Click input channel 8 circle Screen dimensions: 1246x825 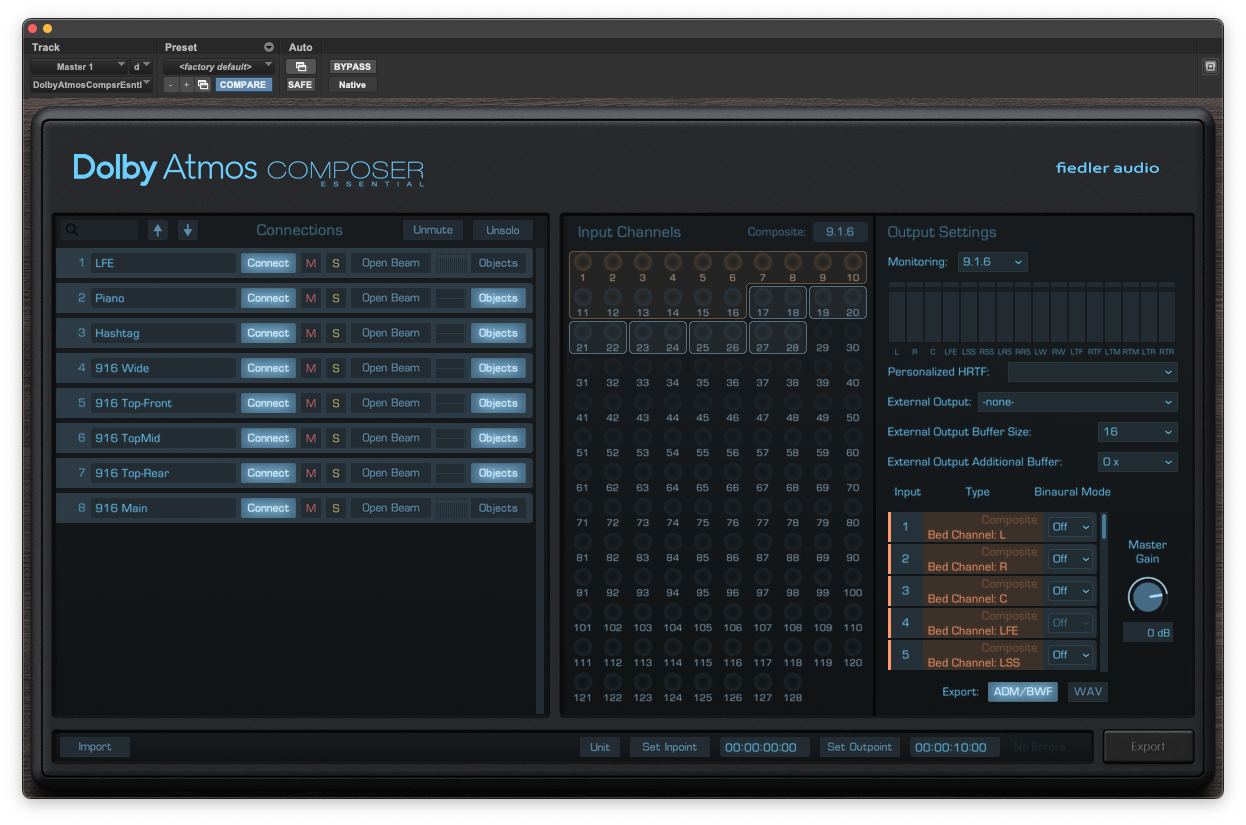(793, 262)
